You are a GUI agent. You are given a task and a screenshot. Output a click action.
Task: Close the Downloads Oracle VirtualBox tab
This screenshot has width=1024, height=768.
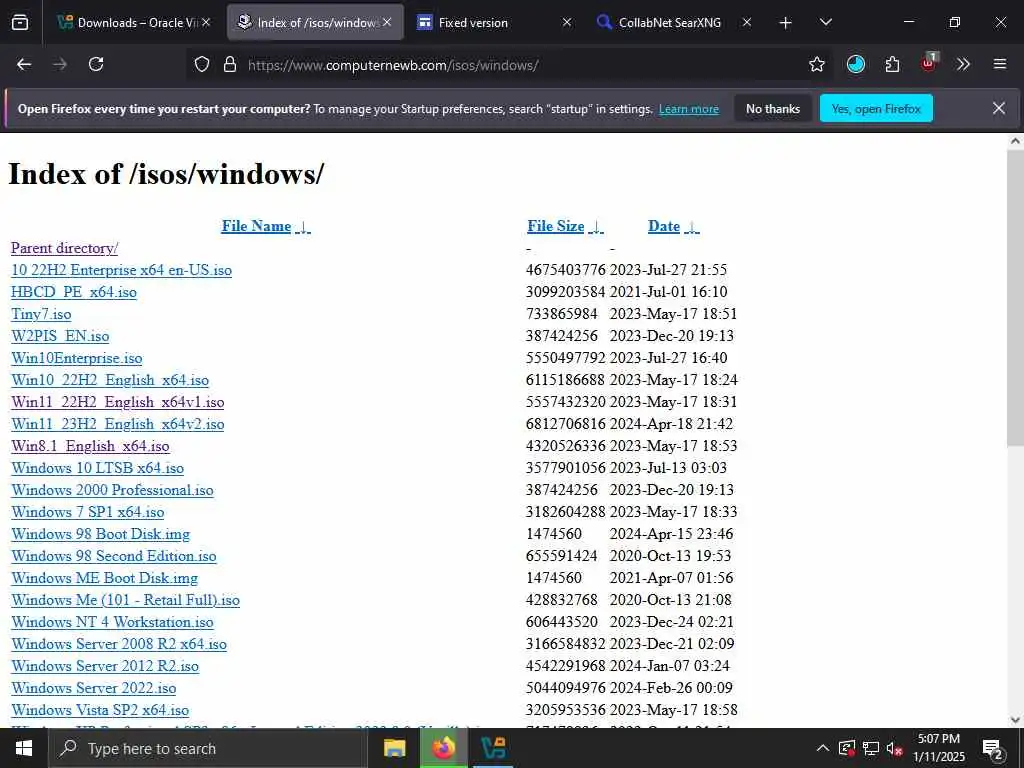click(x=206, y=22)
